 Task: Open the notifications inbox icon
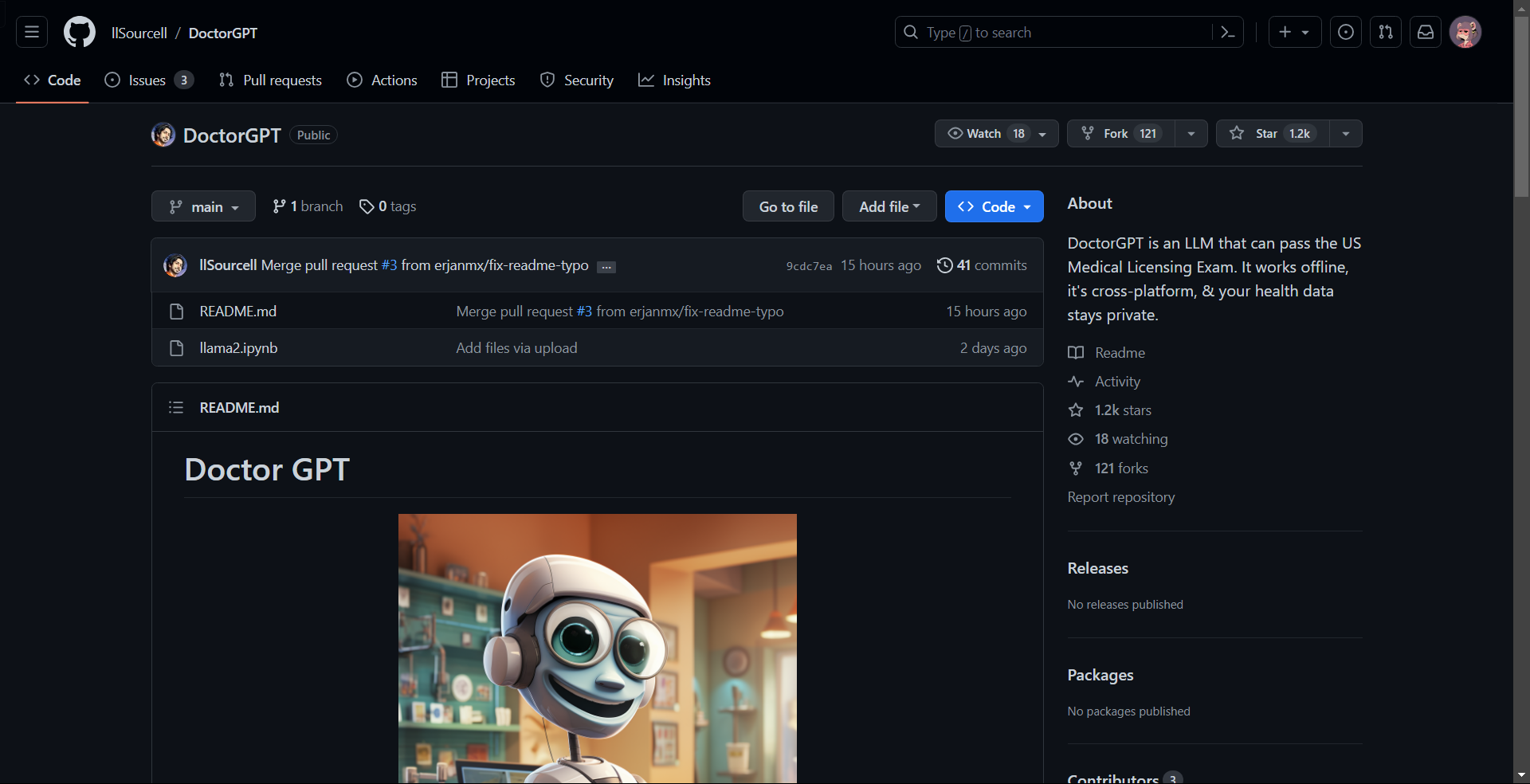point(1426,33)
